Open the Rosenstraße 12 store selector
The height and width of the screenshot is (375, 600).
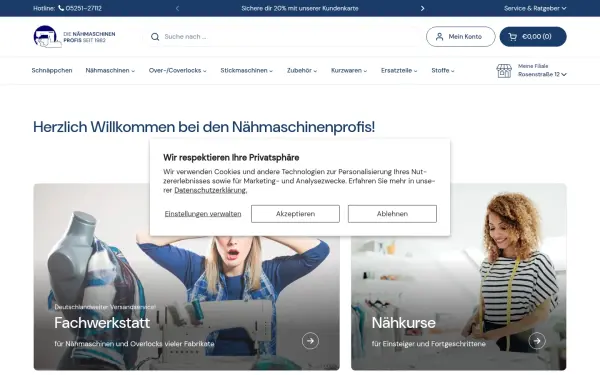[x=542, y=74]
